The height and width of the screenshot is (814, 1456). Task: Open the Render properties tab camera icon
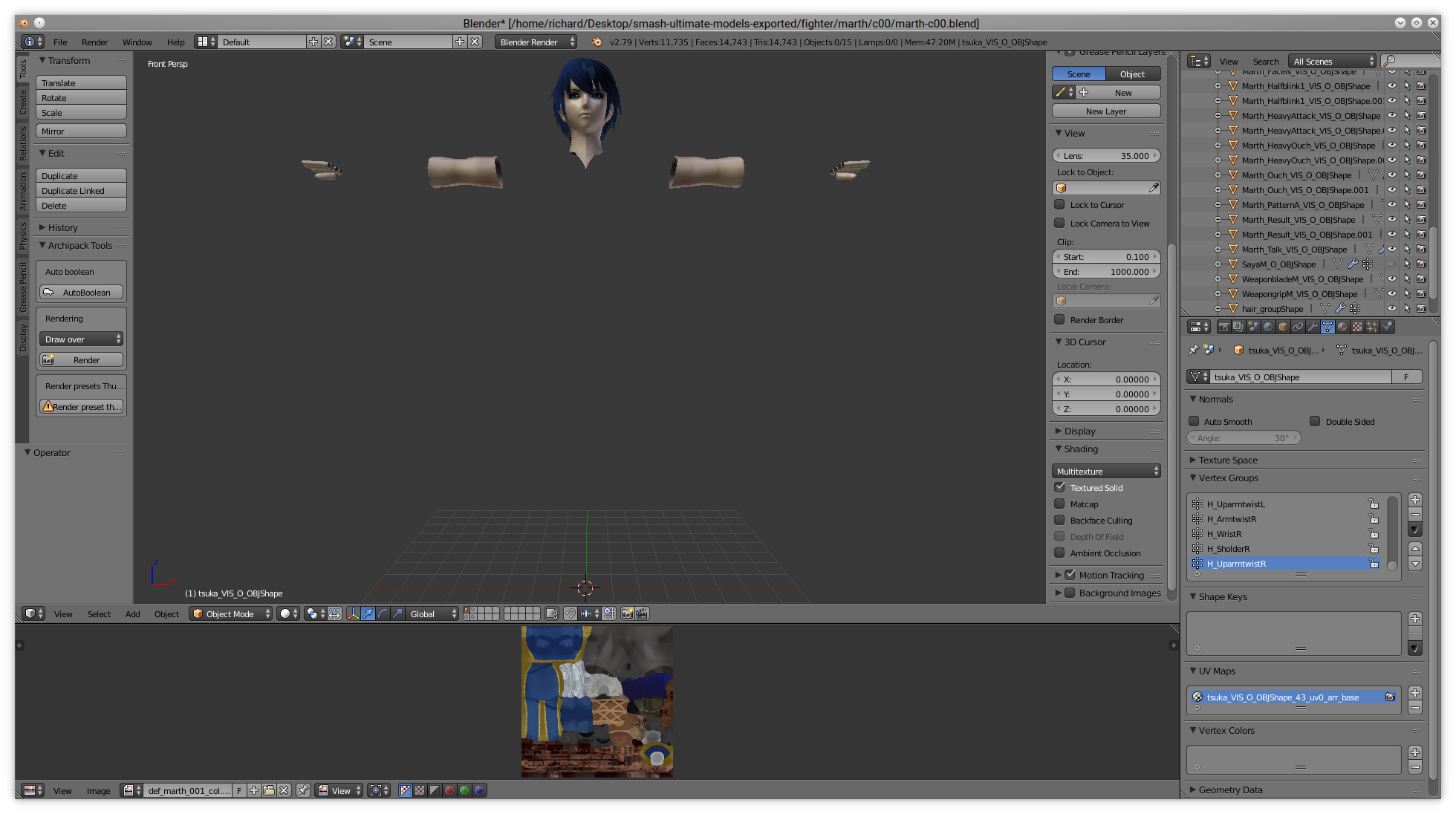pyautogui.click(x=1223, y=327)
